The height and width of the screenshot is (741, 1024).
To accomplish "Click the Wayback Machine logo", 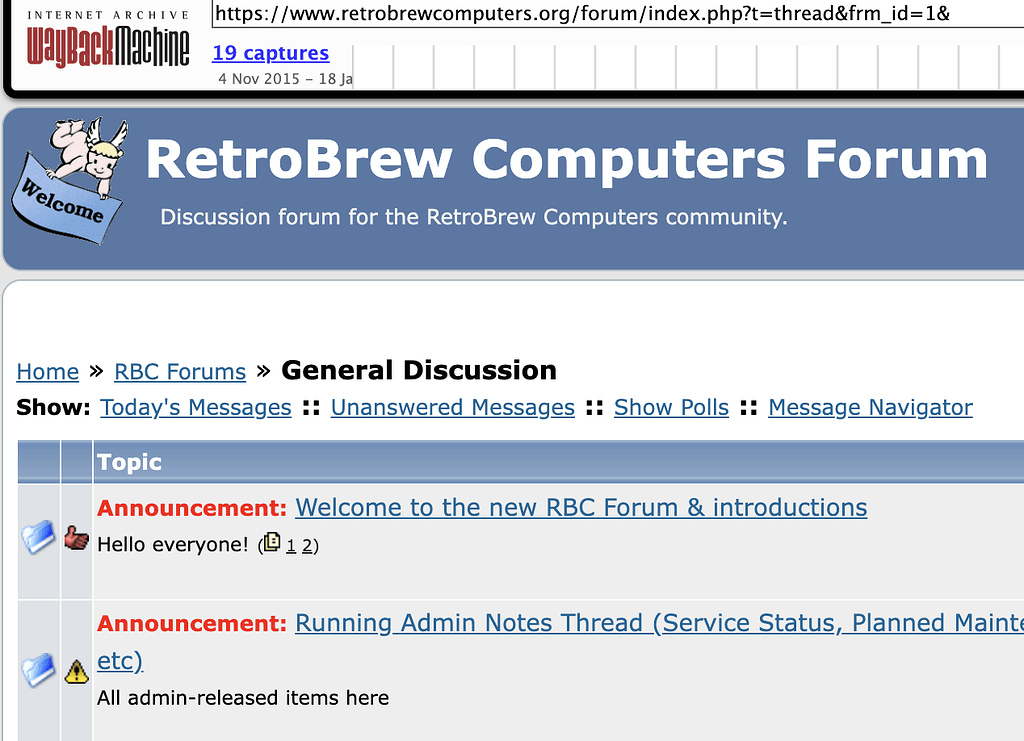I will [108, 40].
